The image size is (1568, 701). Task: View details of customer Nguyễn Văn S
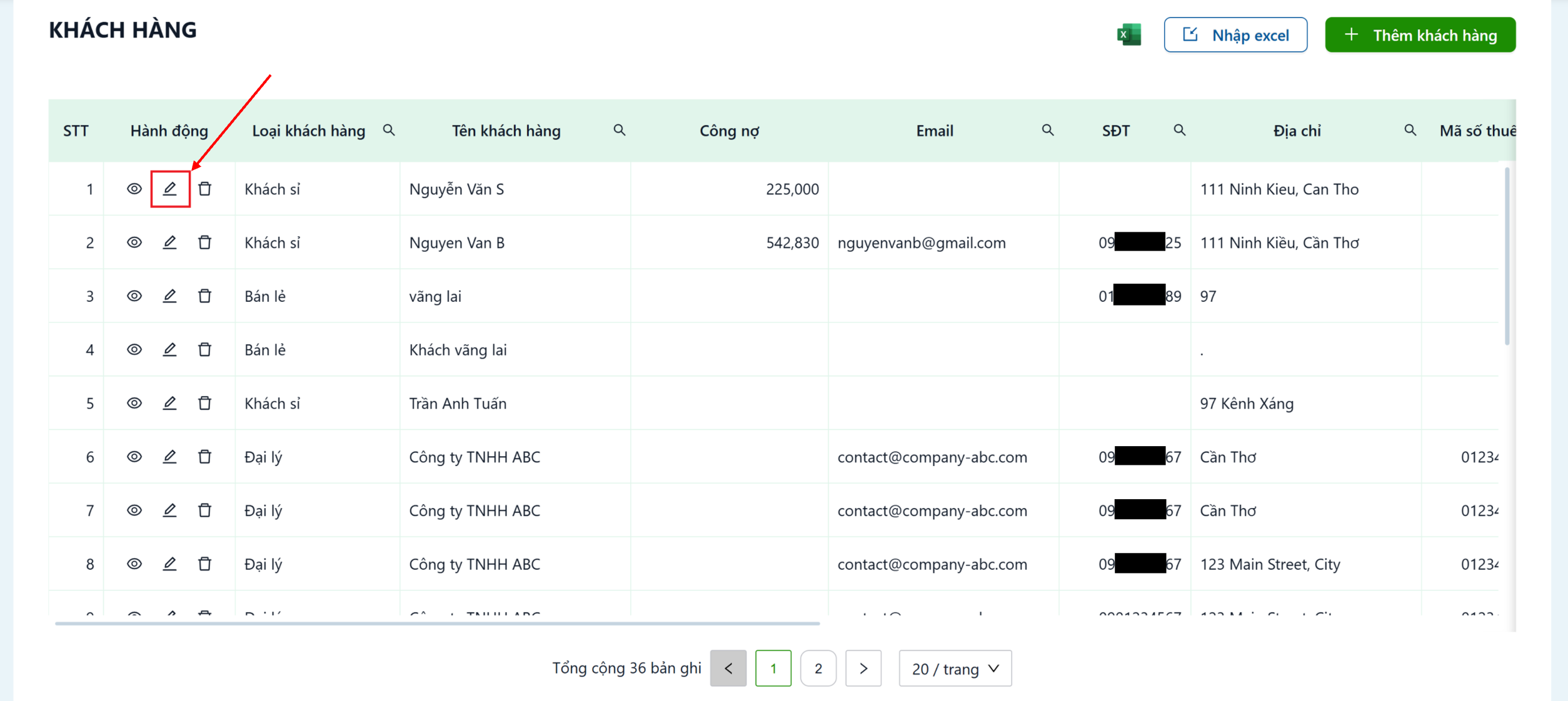(134, 189)
